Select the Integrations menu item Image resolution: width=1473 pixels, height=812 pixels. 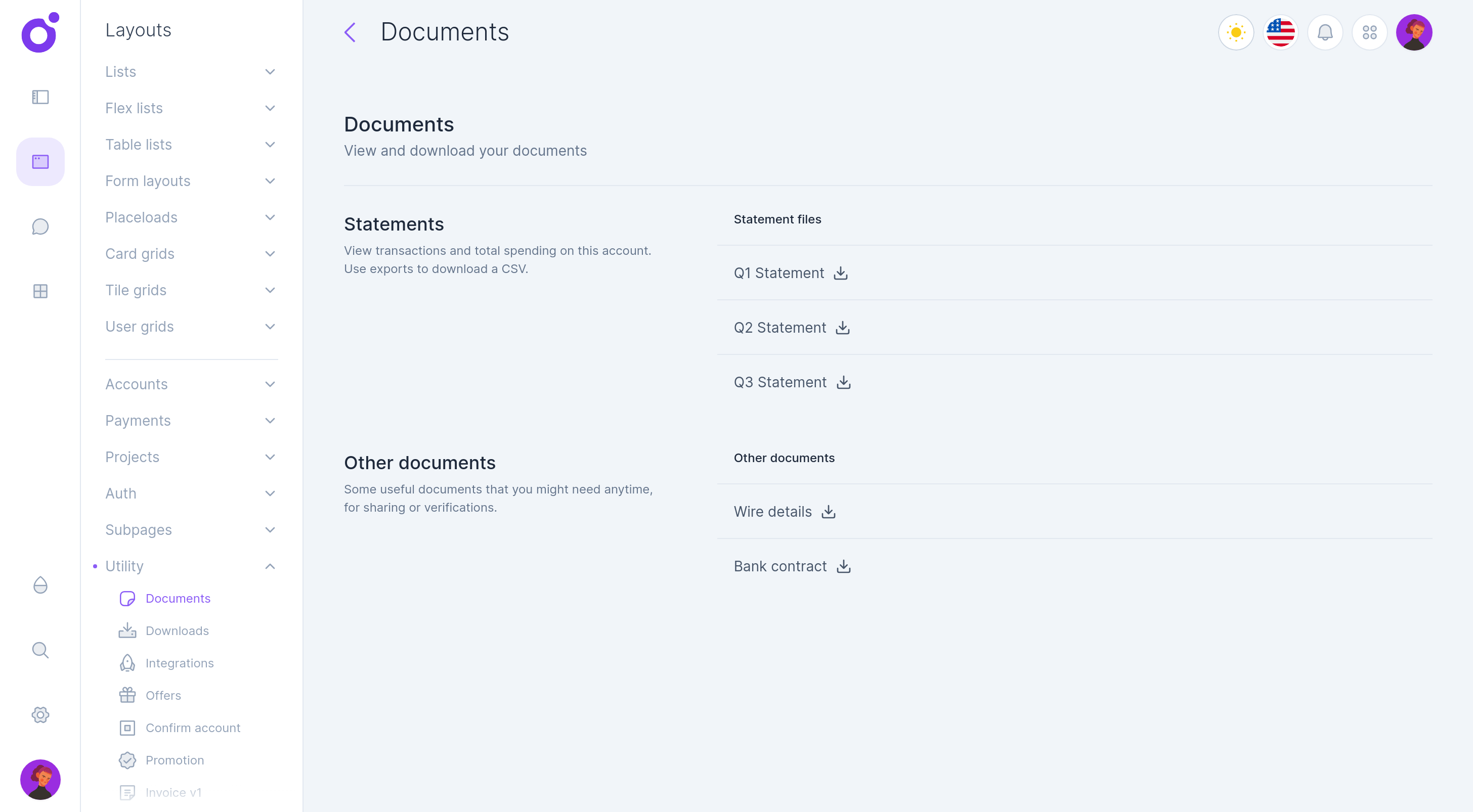pyautogui.click(x=179, y=663)
